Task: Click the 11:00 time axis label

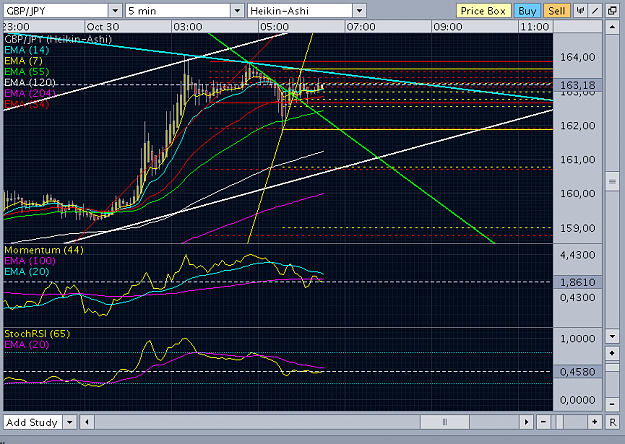Action: tap(535, 27)
